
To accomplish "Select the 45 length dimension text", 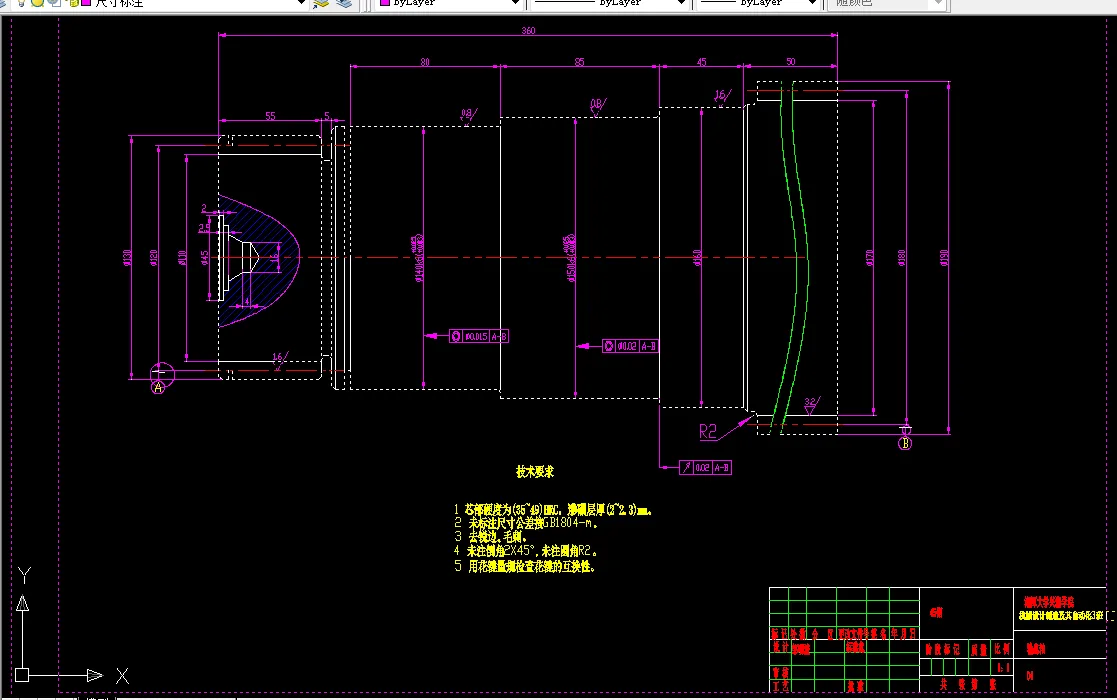I will coord(702,62).
